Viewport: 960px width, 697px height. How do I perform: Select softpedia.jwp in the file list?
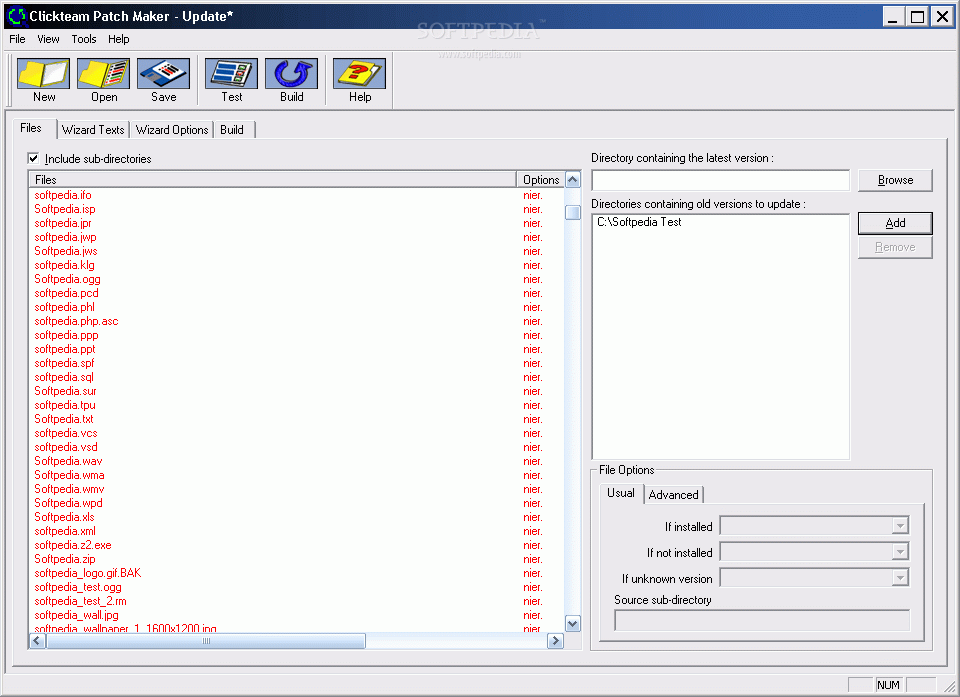pyautogui.click(x=66, y=237)
